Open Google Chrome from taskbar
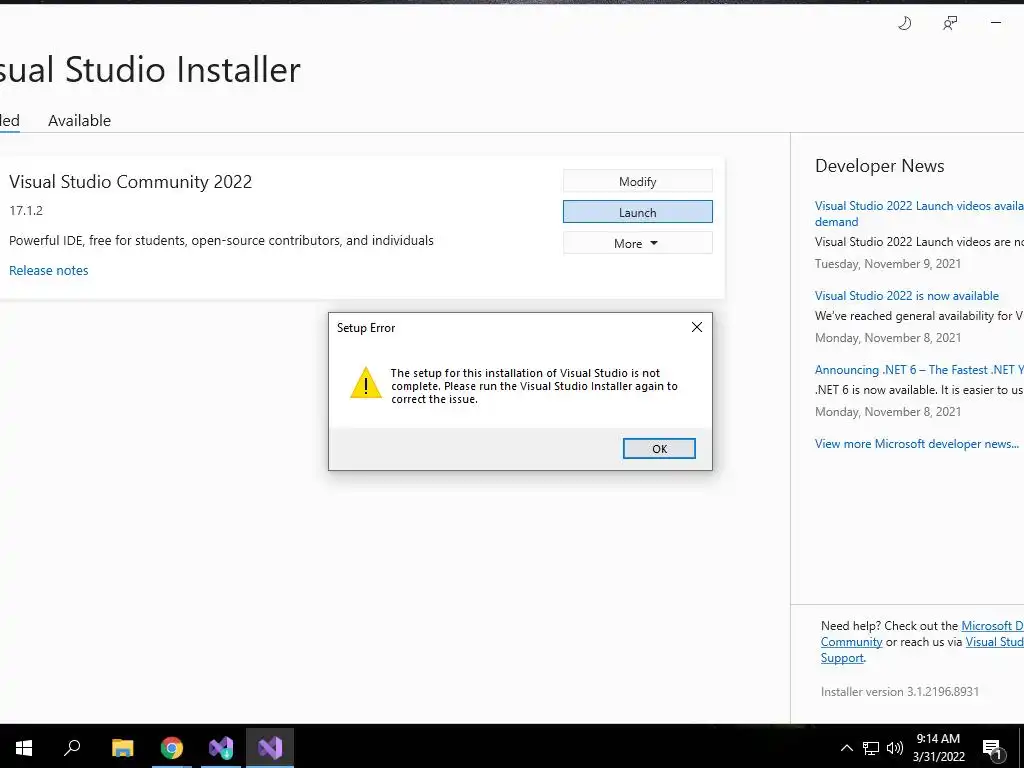The image size is (1024, 768). tap(172, 747)
